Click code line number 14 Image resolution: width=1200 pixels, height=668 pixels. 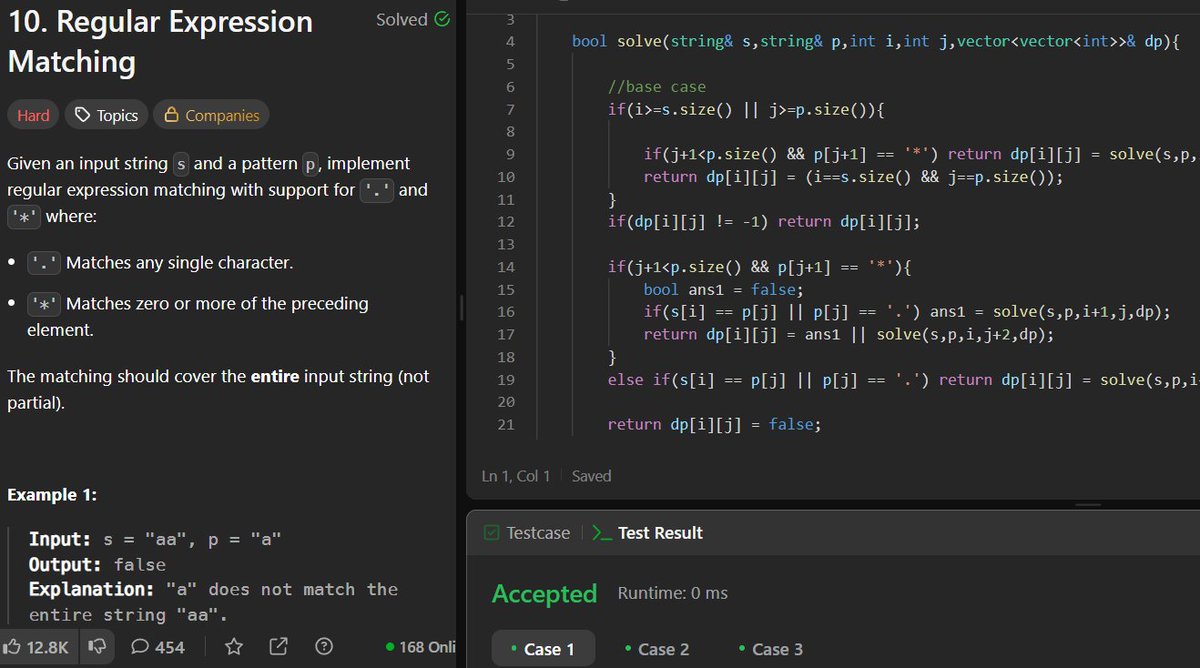505,267
